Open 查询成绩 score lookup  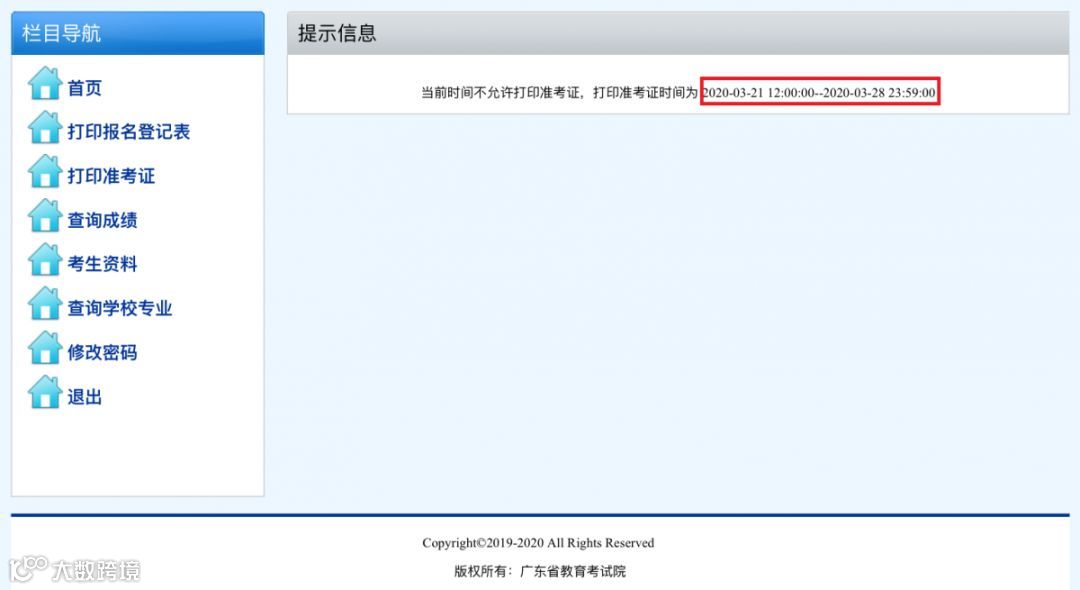coord(102,220)
